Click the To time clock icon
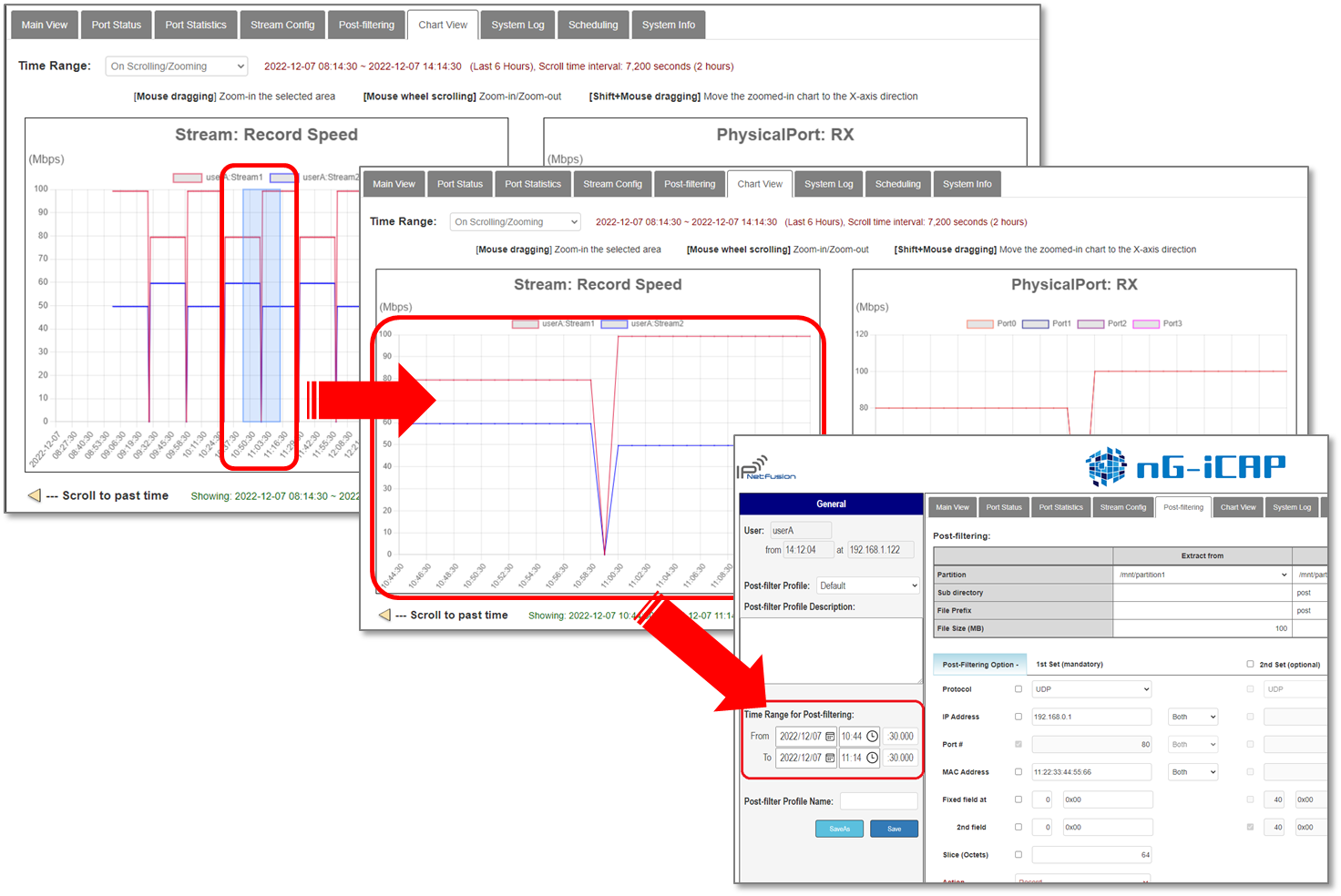 click(872, 758)
